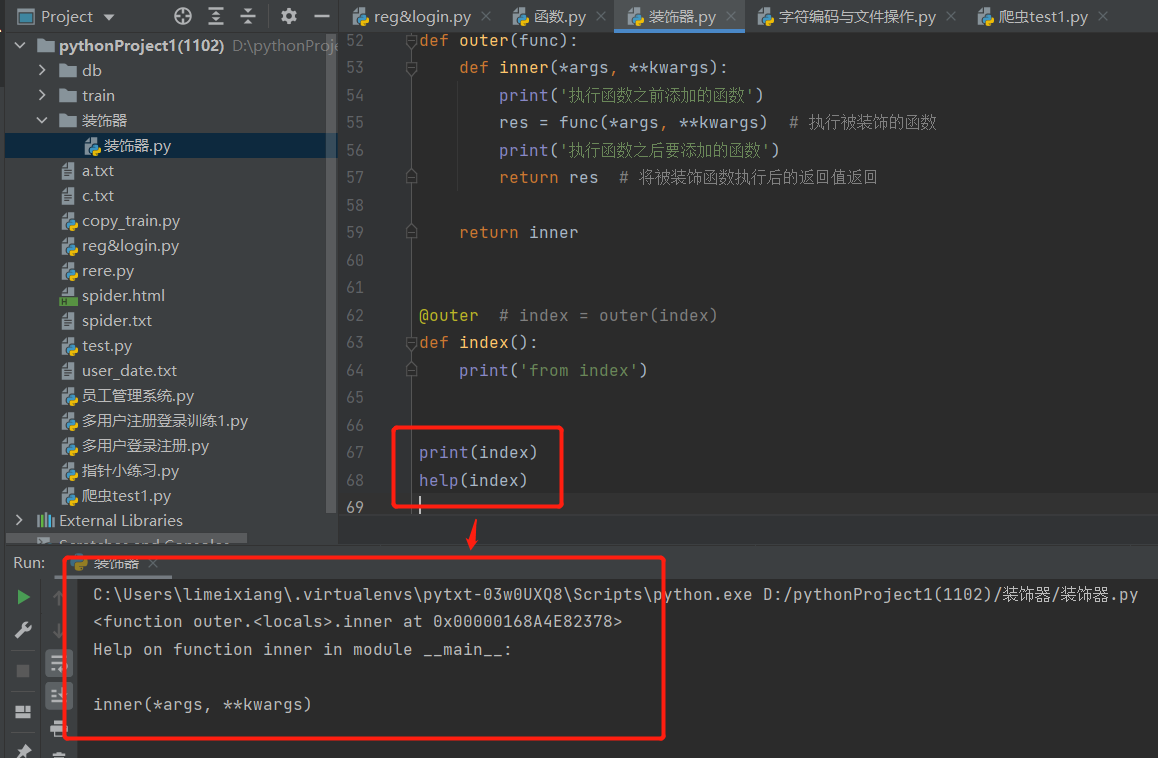Click the locate current file target icon
Screen dimensions: 1158x758
pos(182,16)
